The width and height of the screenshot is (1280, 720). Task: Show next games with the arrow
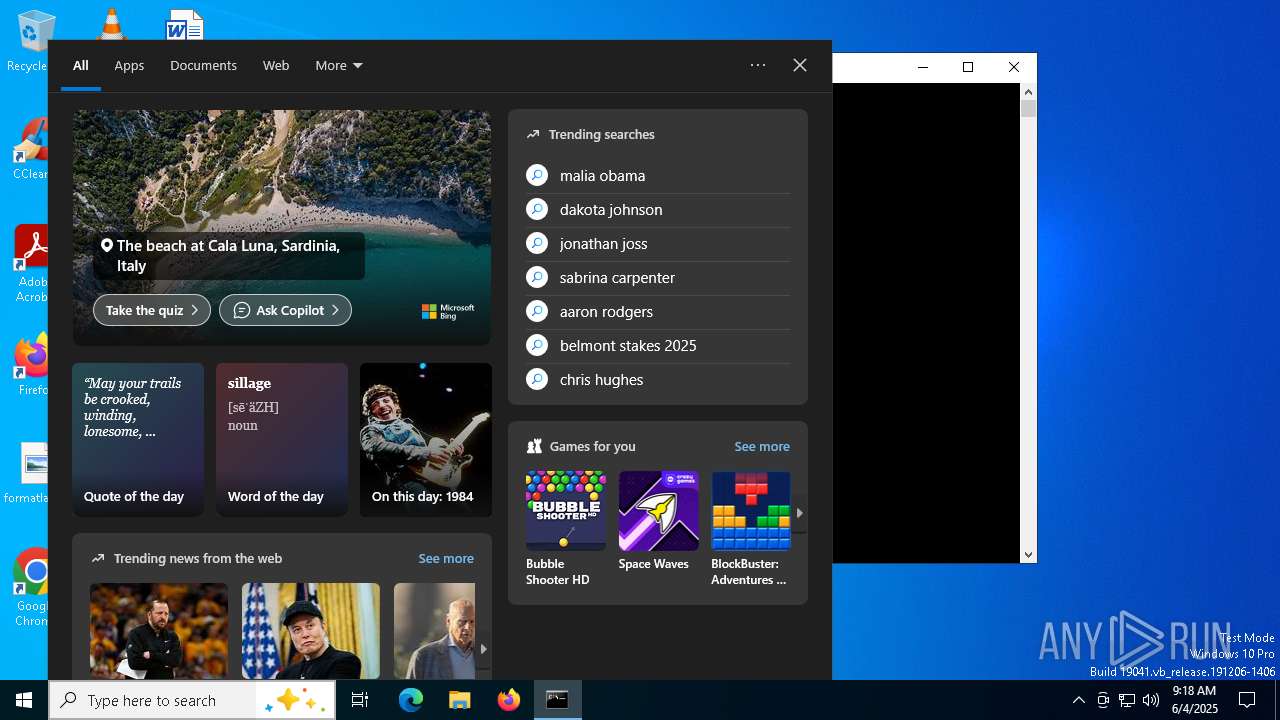tap(799, 513)
